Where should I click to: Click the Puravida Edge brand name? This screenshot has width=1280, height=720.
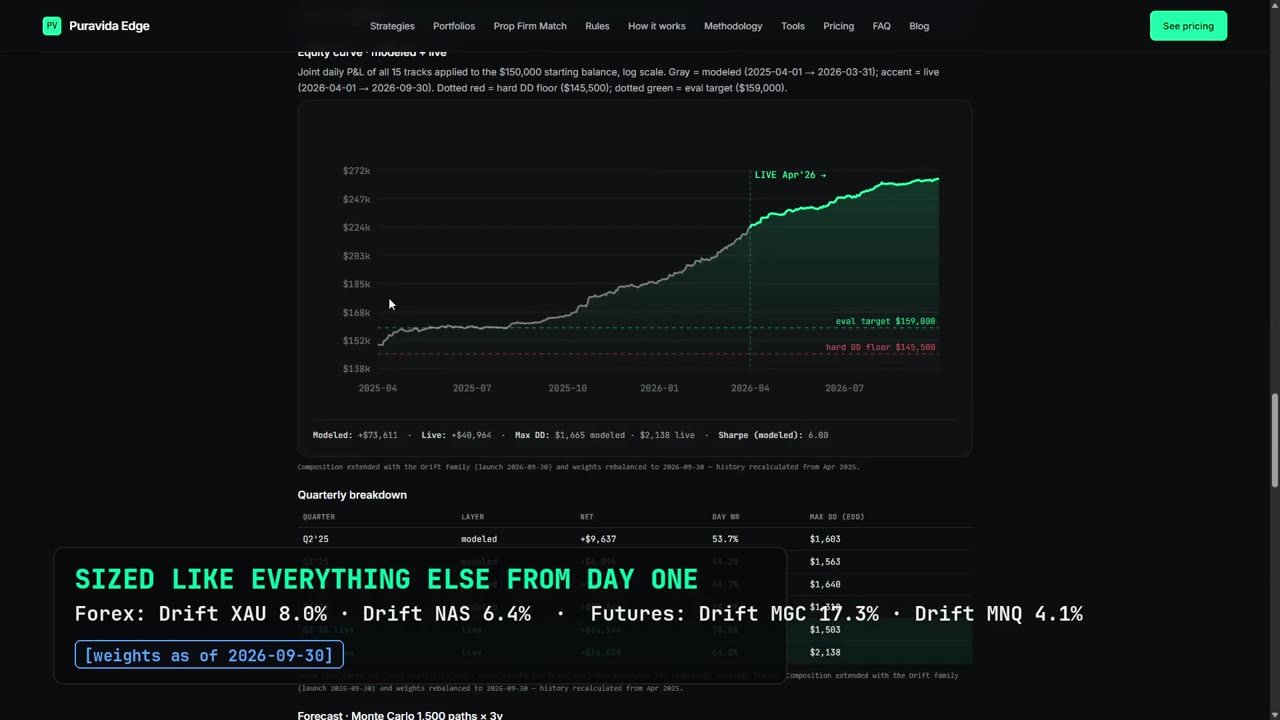109,26
